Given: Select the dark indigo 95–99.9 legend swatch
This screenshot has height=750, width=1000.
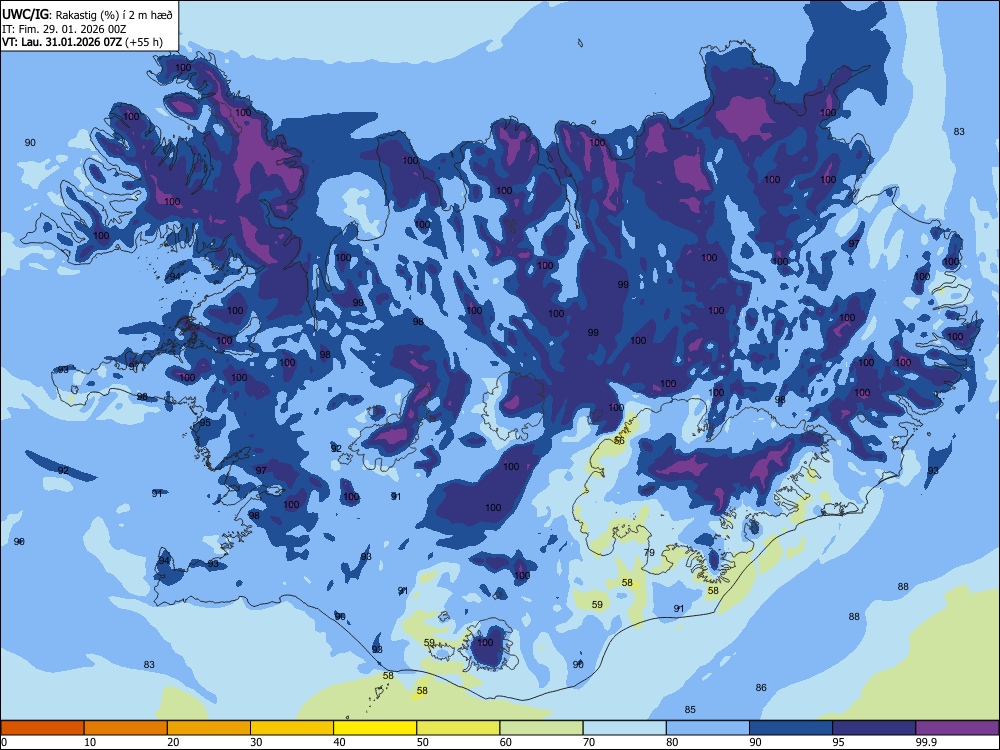Looking at the screenshot, I should coord(874,728).
